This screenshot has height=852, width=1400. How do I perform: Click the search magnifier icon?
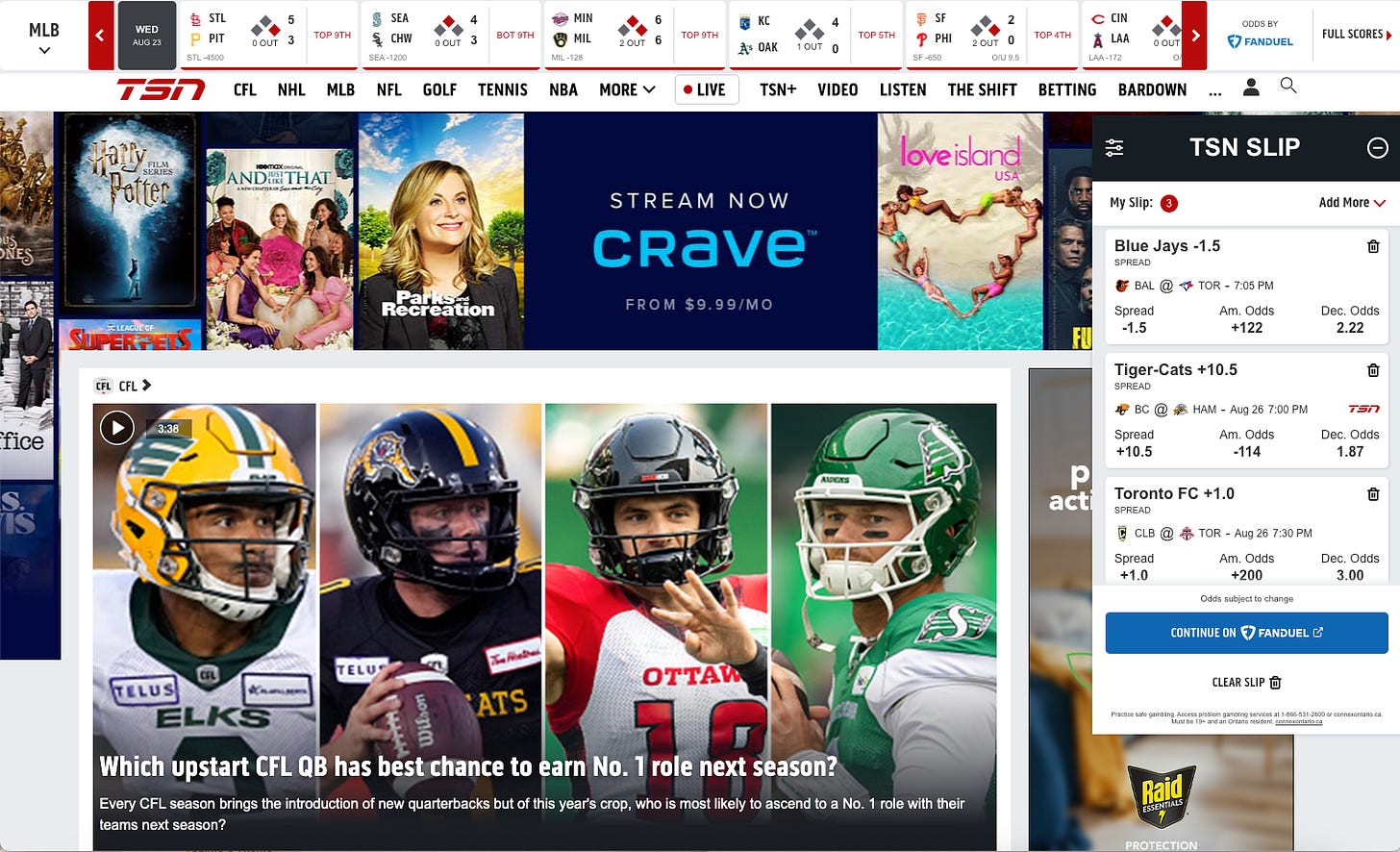pyautogui.click(x=1288, y=86)
